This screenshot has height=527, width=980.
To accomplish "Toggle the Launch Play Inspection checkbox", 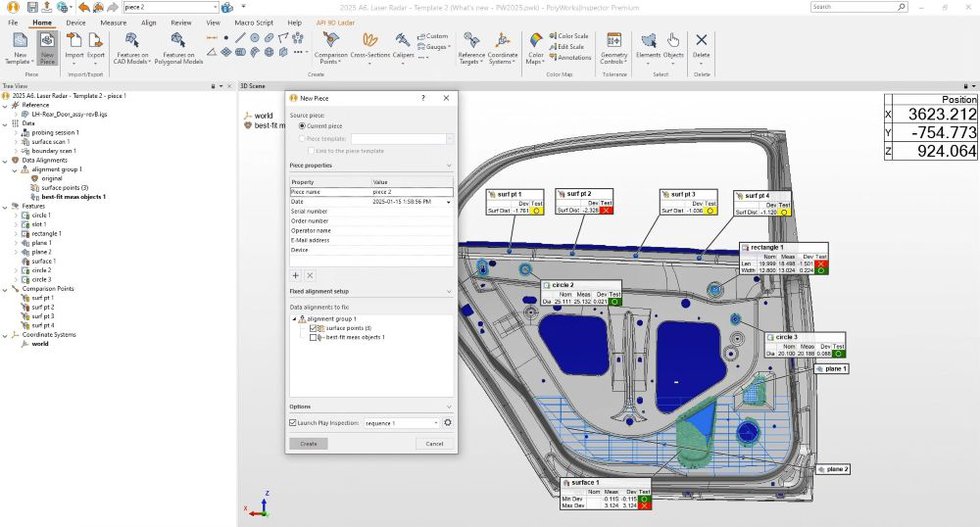I will click(292, 423).
